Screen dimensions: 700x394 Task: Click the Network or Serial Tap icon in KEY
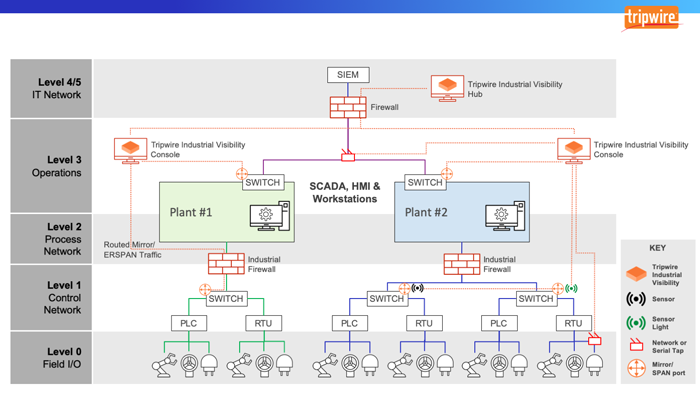click(636, 345)
